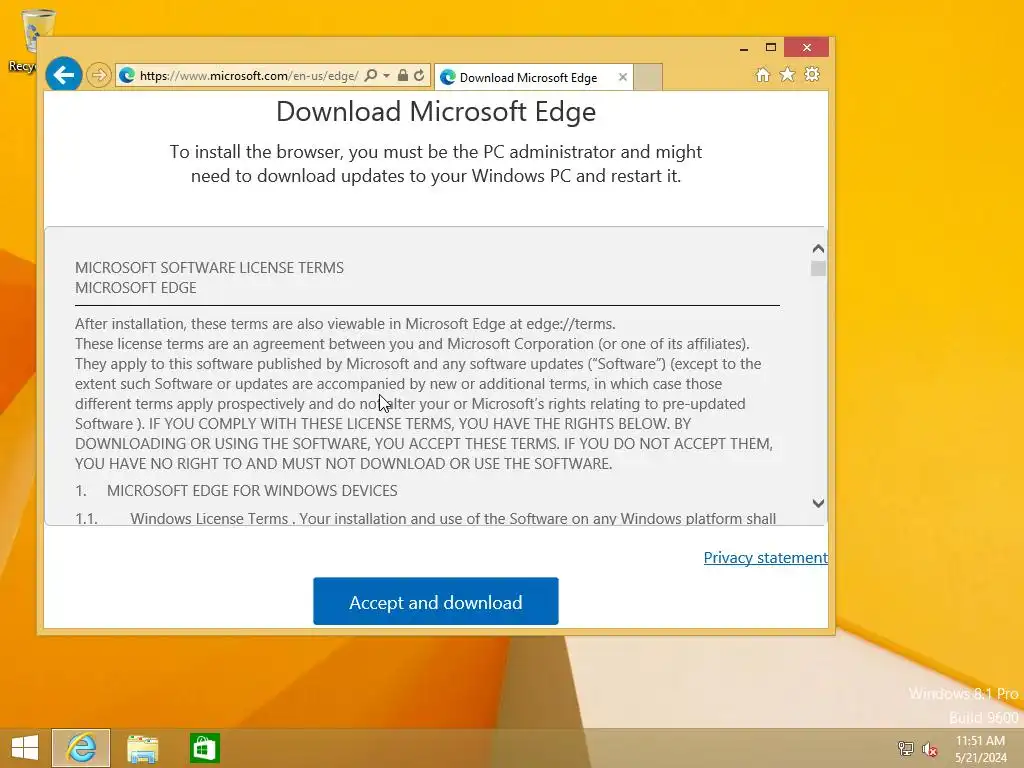Screen dimensions: 1024x768
Task: Launch the Windows Store from the taskbar
Action: (x=204, y=748)
